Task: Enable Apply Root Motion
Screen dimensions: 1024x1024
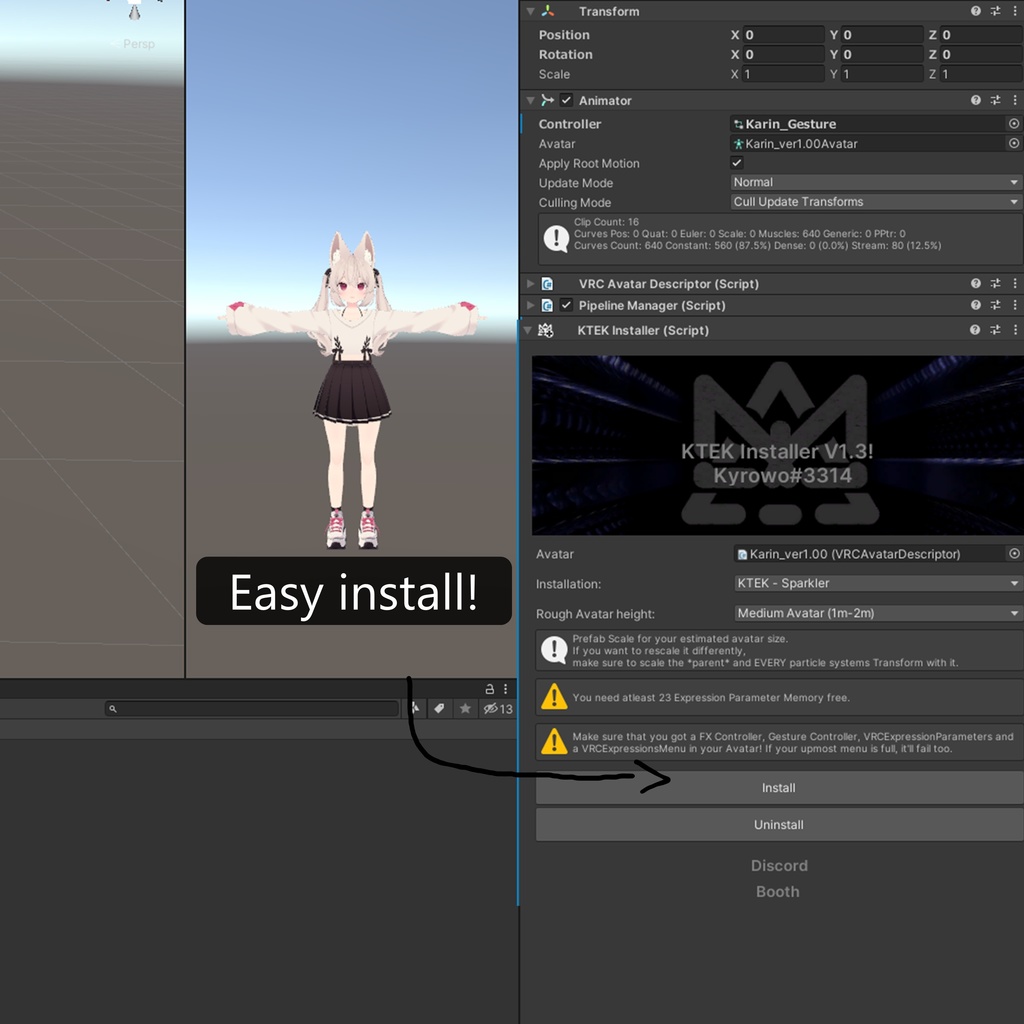Action: point(736,162)
